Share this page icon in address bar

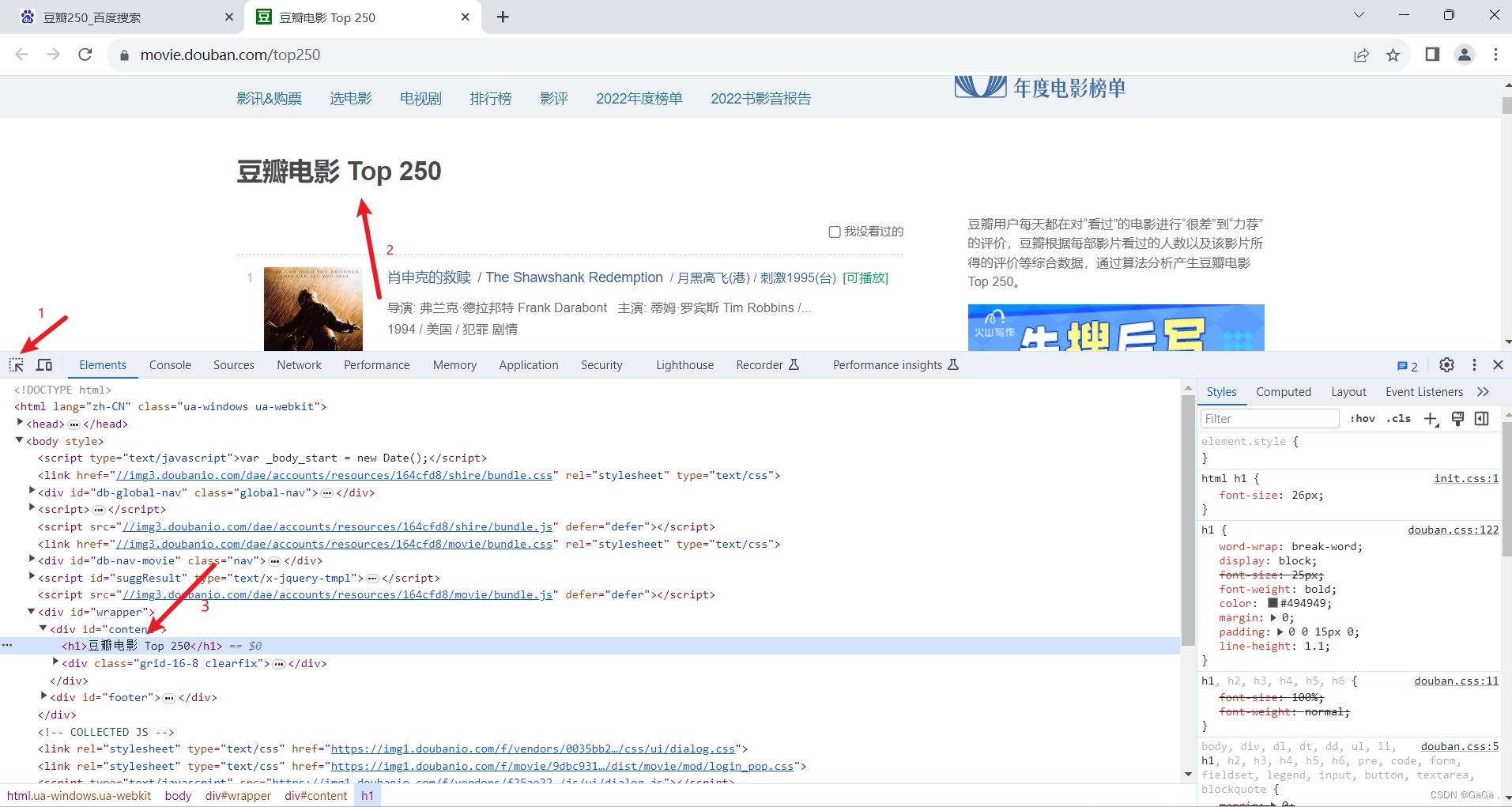click(1361, 55)
